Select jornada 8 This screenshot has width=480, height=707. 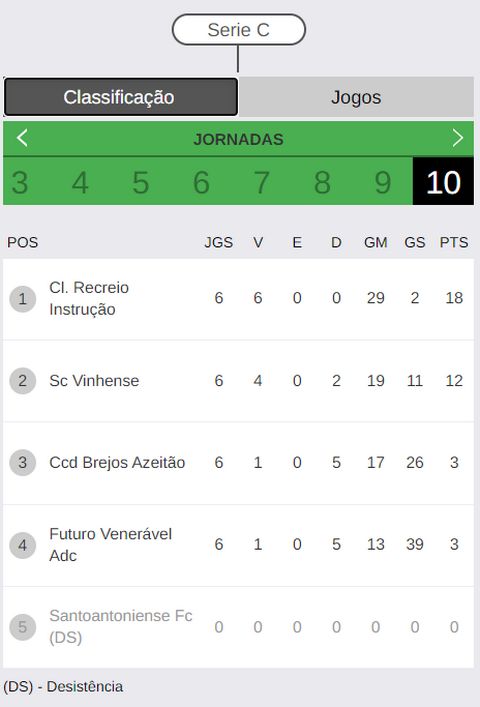[322, 182]
